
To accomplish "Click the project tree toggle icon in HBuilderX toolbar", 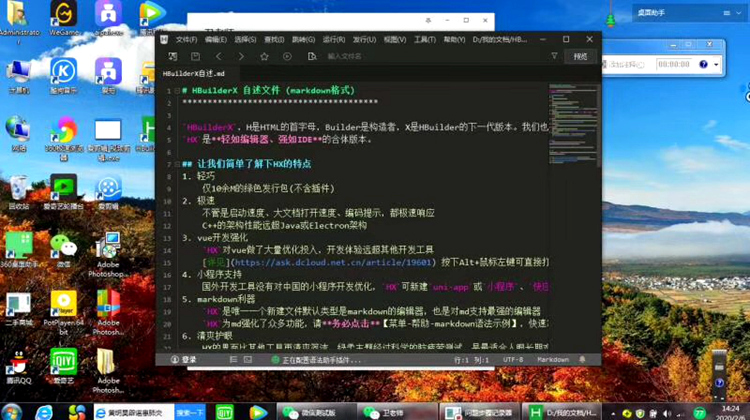I will (x=173, y=56).
